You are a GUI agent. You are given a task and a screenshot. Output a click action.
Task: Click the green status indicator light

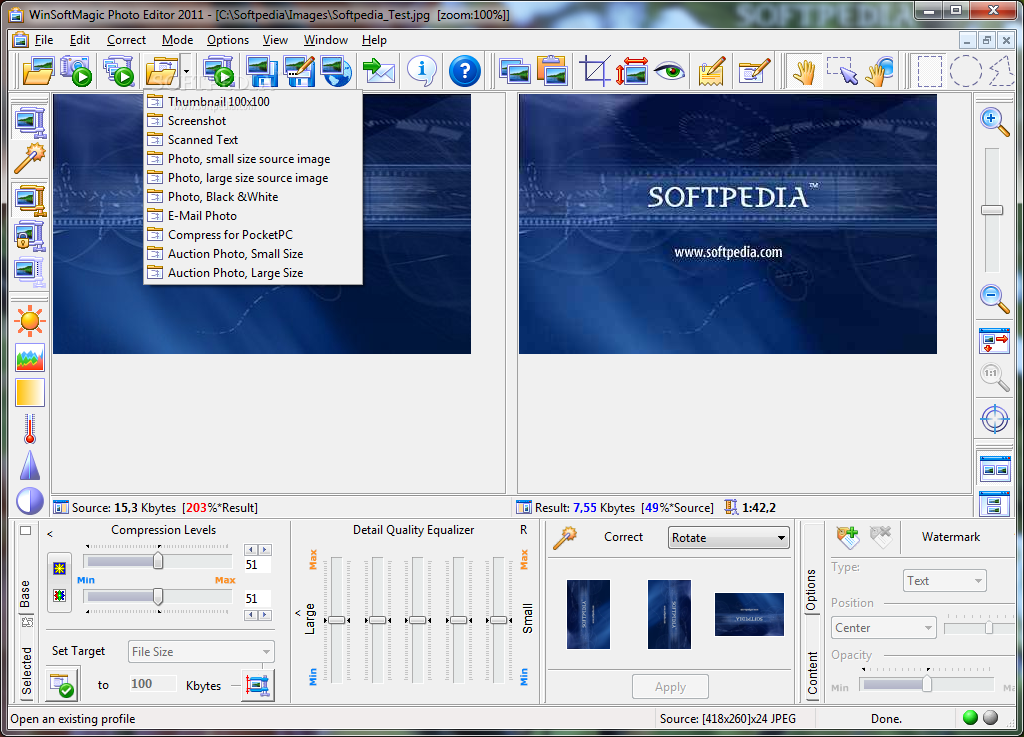coord(970,717)
